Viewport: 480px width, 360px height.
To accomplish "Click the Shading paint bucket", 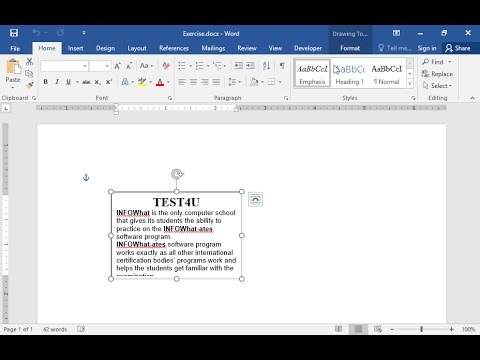I will pos(254,82).
